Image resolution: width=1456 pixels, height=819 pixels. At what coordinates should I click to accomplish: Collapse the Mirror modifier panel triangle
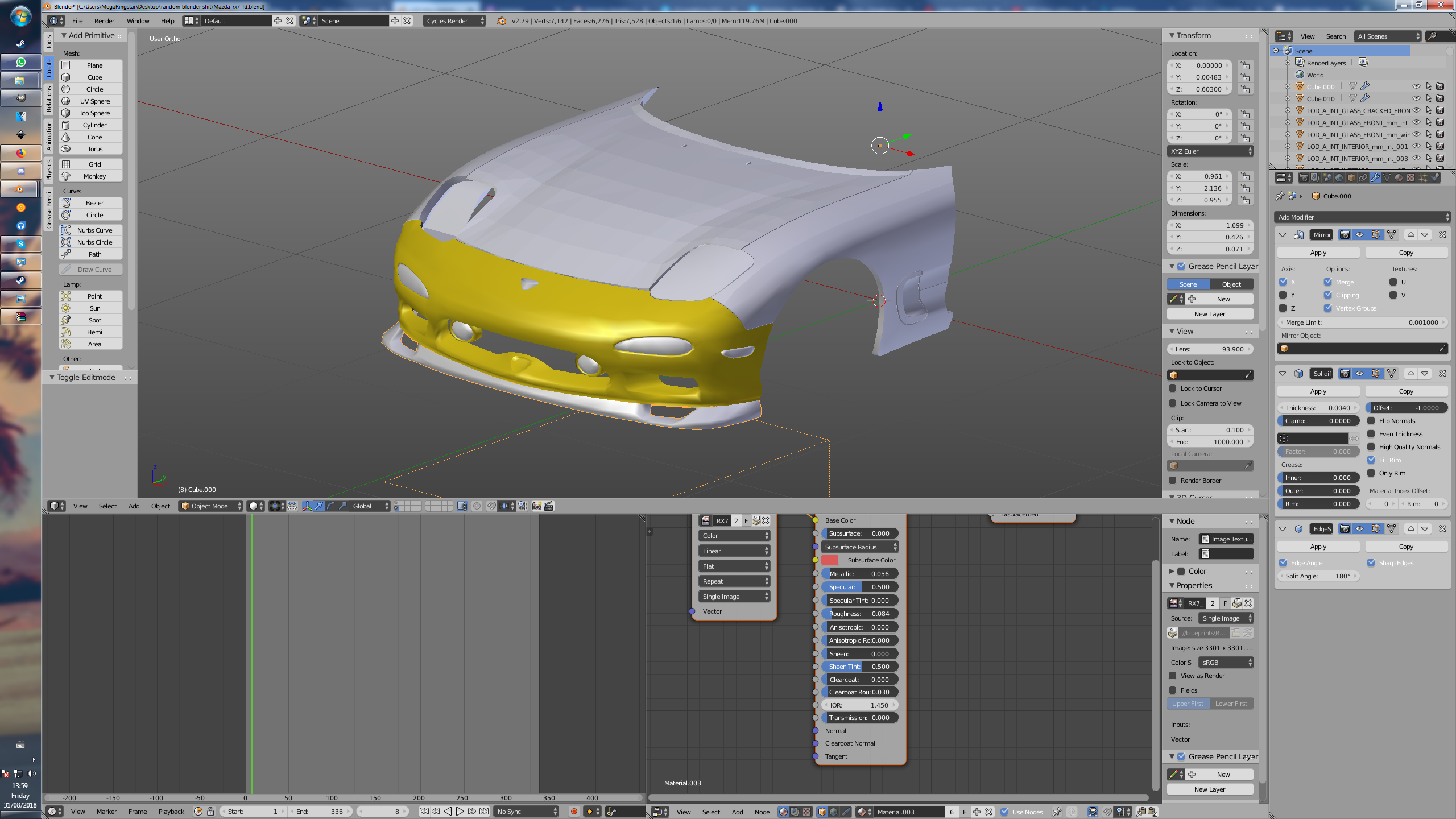[x=1283, y=235]
